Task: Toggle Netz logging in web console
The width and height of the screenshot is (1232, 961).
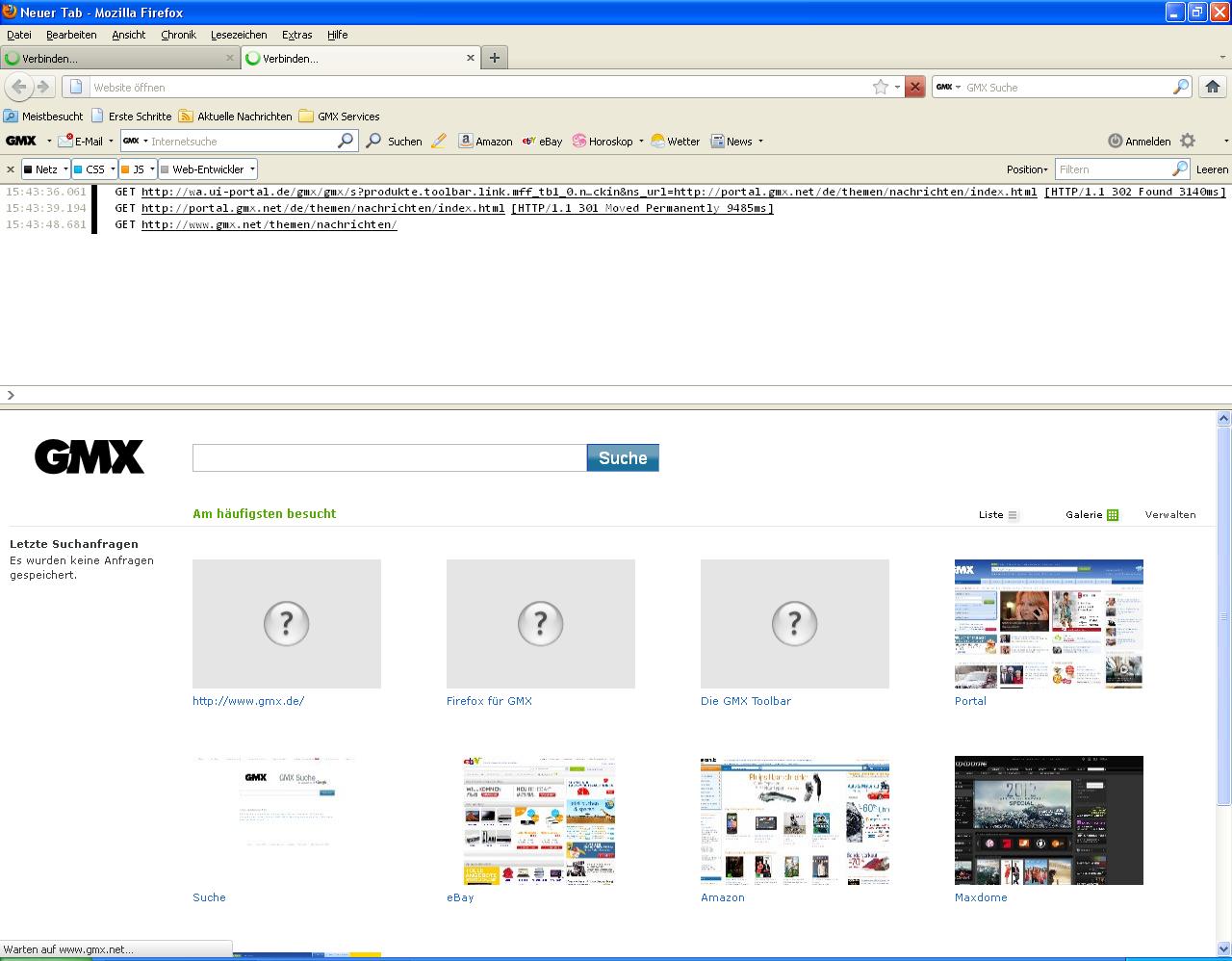Action: click(x=40, y=169)
